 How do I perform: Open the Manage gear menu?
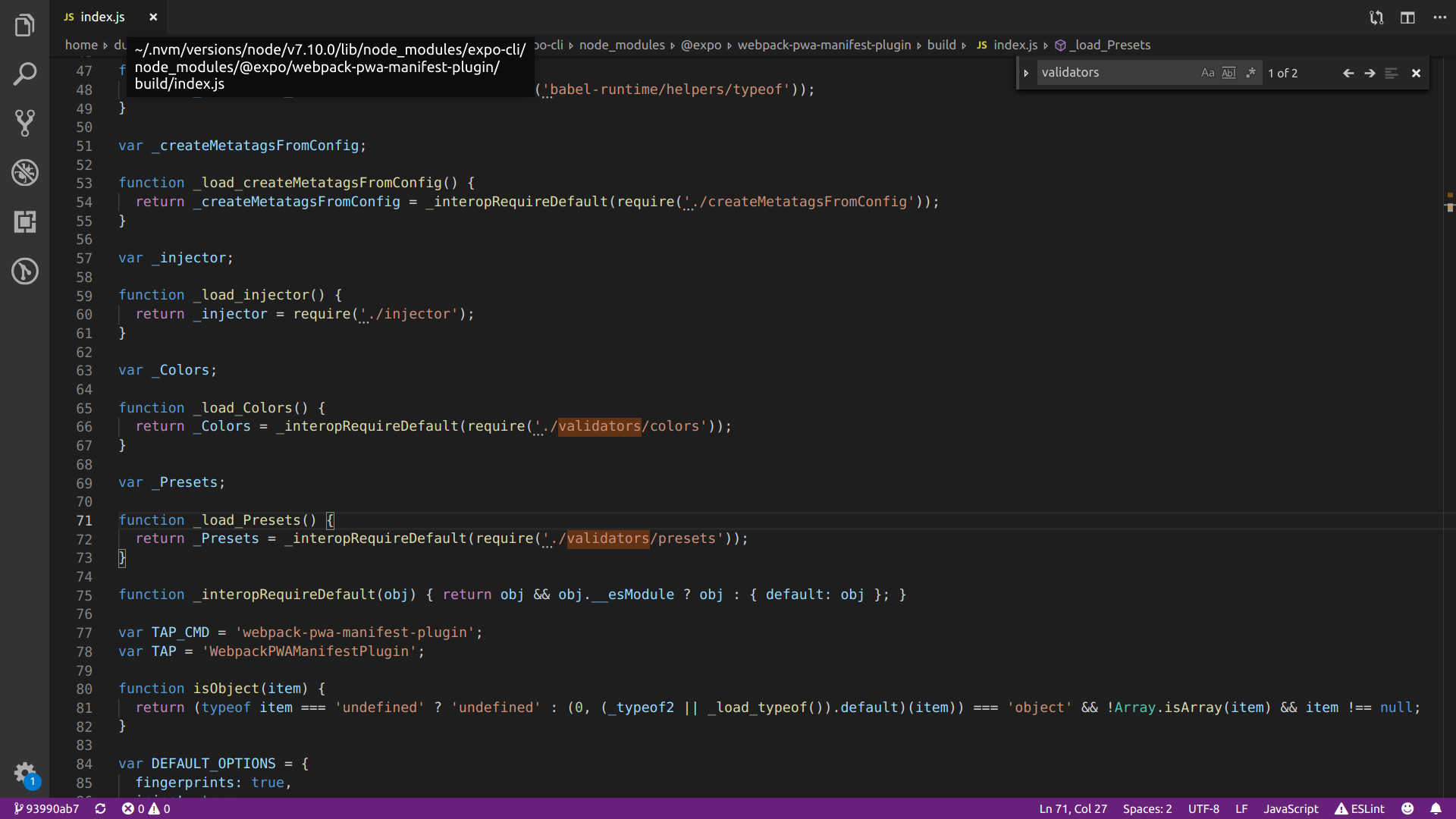[24, 772]
